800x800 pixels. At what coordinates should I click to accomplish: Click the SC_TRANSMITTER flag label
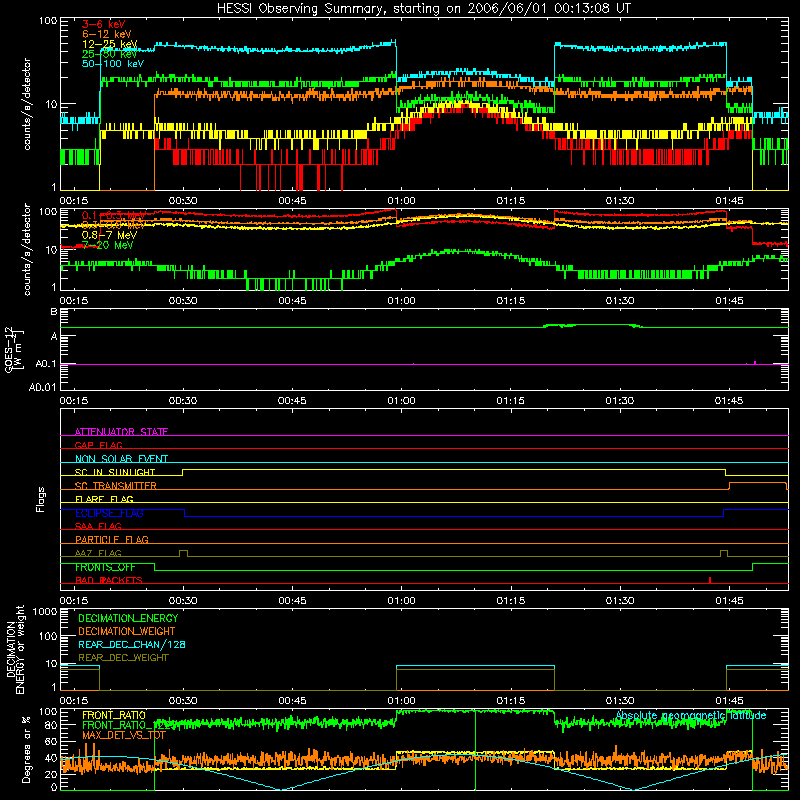click(116, 486)
